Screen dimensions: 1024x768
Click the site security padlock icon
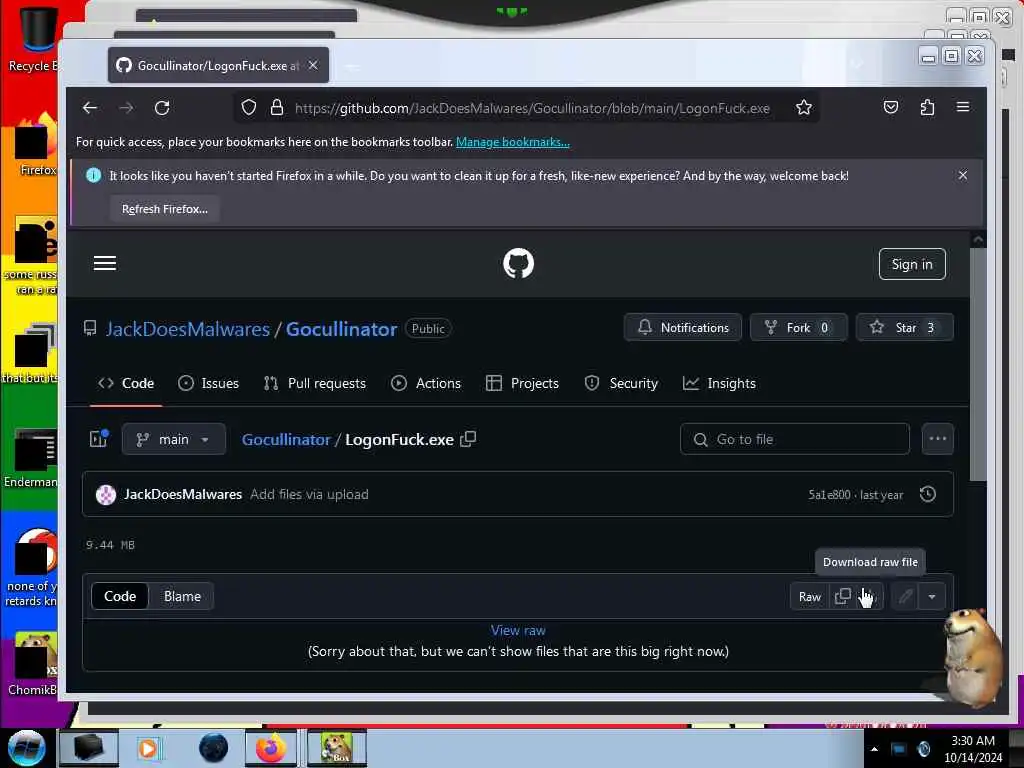click(277, 108)
